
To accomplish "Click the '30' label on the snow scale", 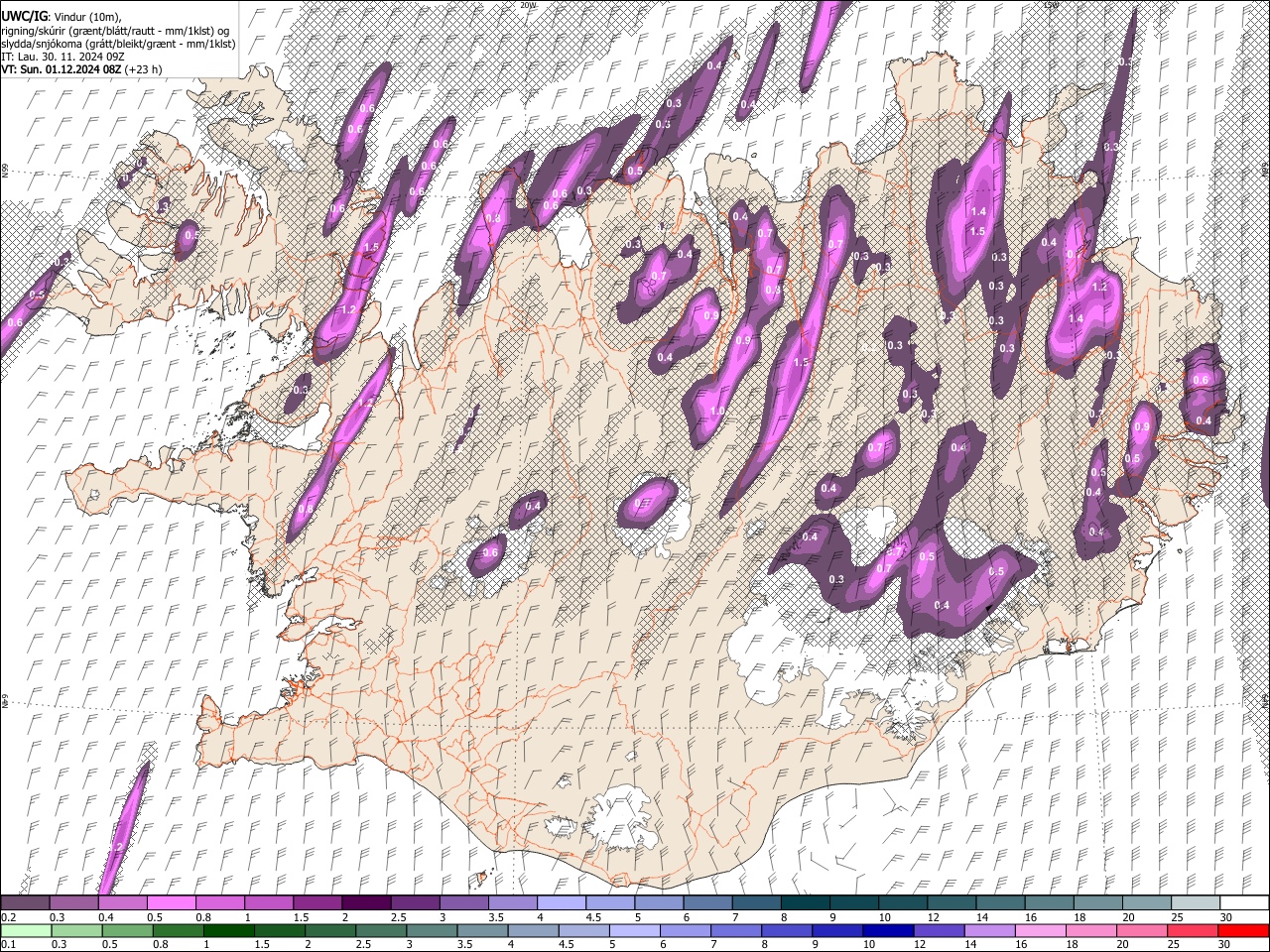I will 1226,917.
